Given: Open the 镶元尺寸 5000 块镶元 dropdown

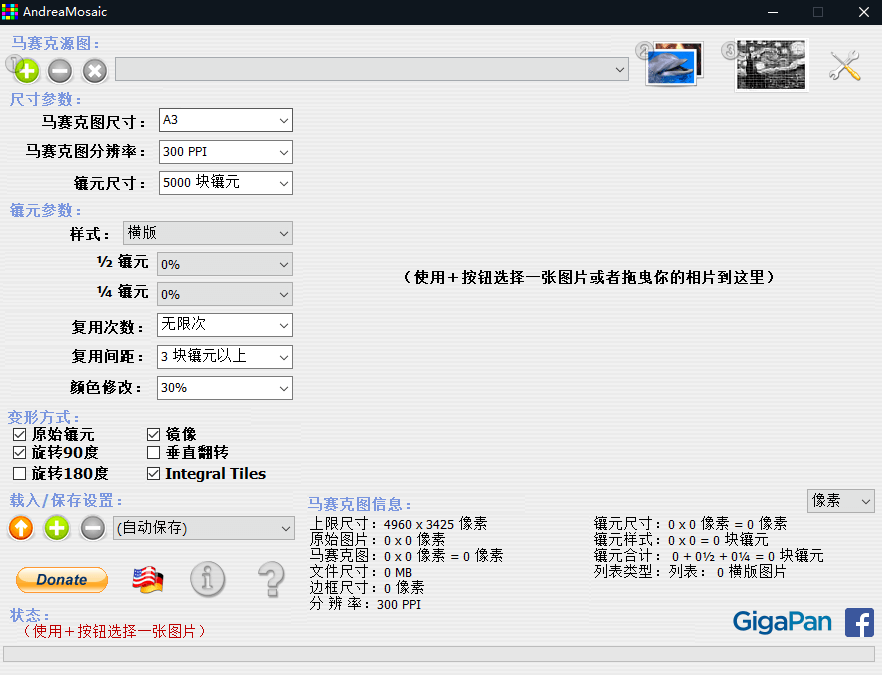Looking at the screenshot, I should coord(226,183).
